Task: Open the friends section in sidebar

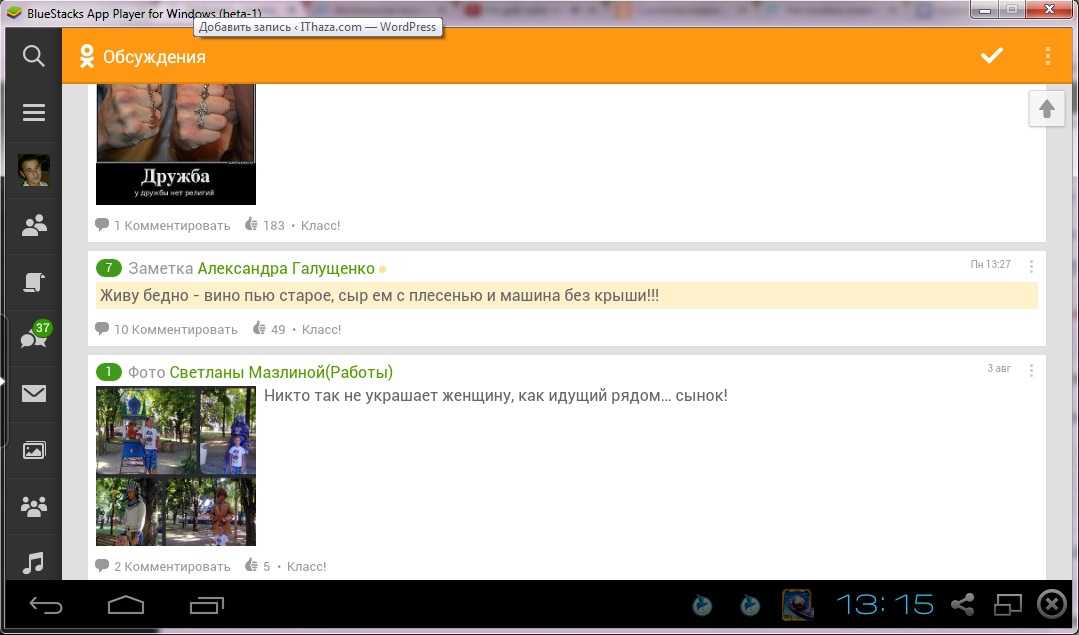Action: click(34, 226)
